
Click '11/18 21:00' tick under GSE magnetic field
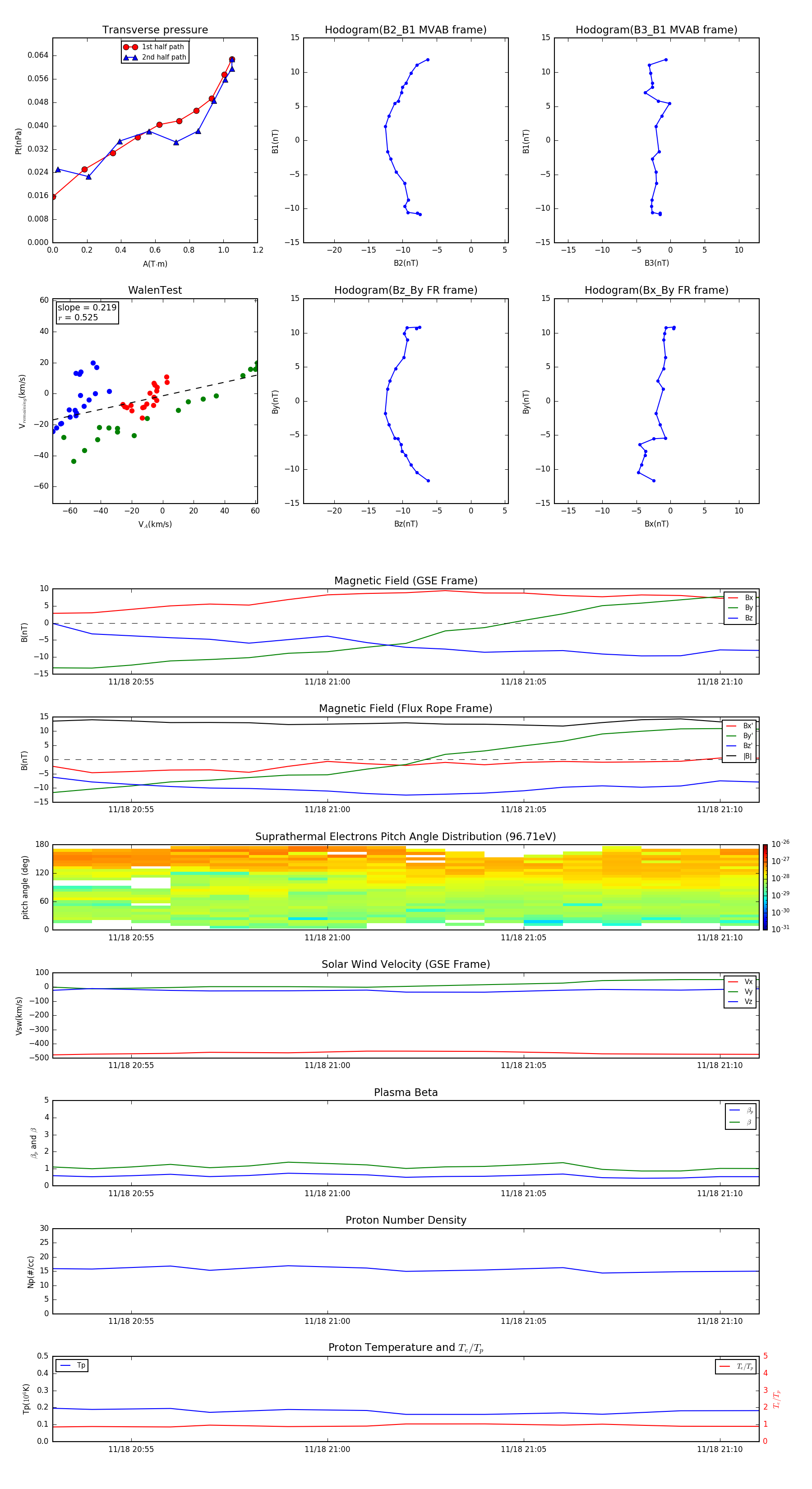[327, 682]
